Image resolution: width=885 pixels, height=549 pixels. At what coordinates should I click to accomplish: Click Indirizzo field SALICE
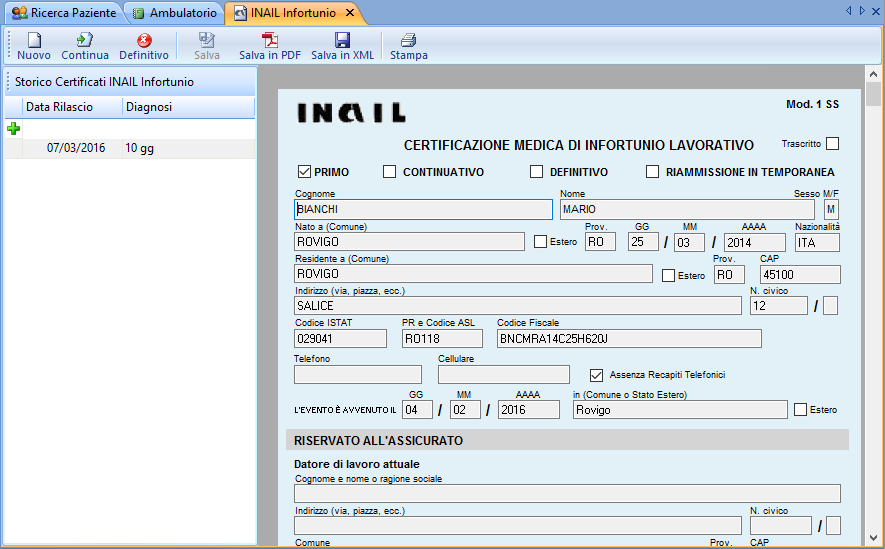pyautogui.click(x=518, y=306)
